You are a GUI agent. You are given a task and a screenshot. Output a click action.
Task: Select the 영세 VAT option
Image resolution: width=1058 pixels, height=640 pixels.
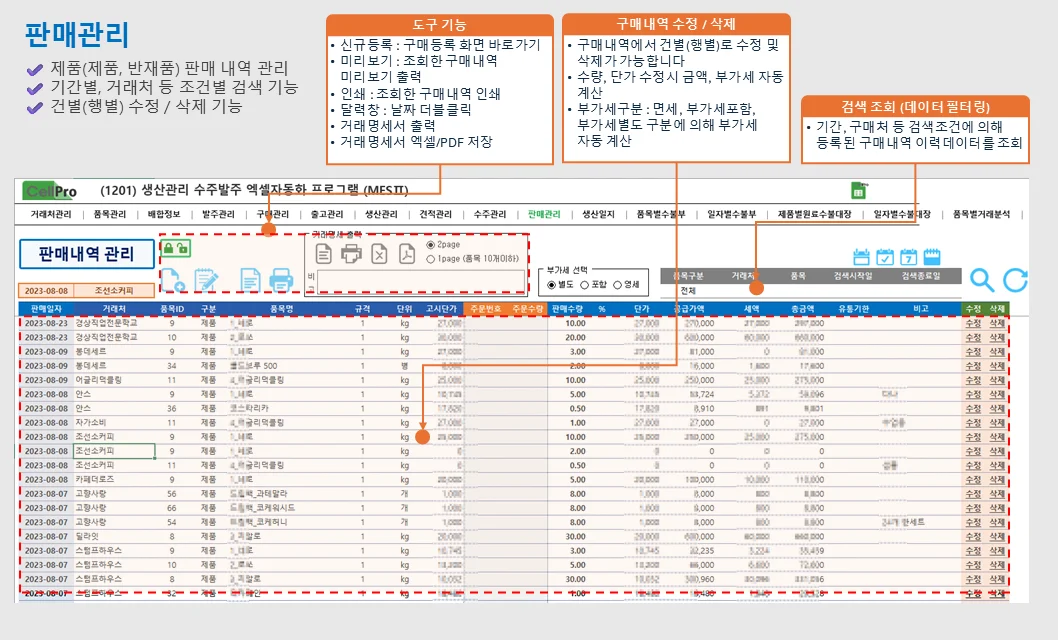[617, 285]
